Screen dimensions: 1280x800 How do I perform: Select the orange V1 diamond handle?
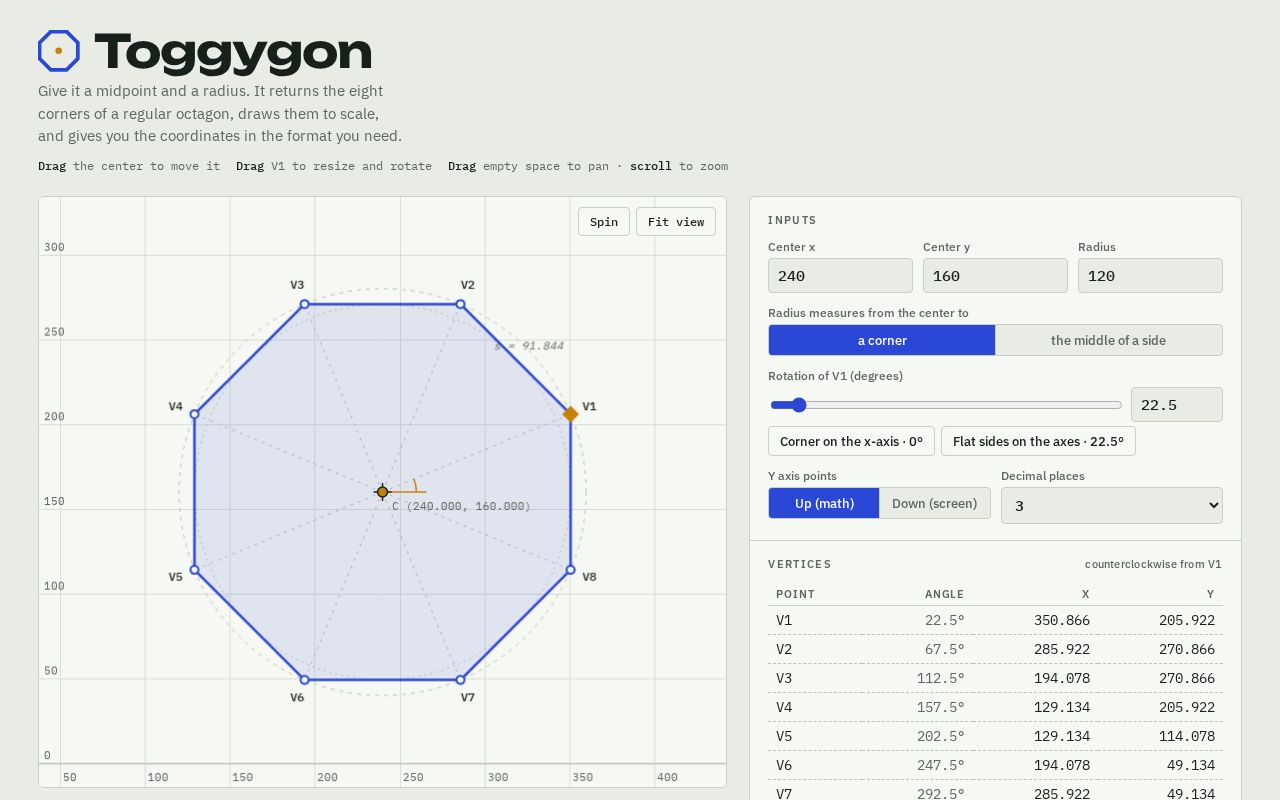tap(571, 414)
